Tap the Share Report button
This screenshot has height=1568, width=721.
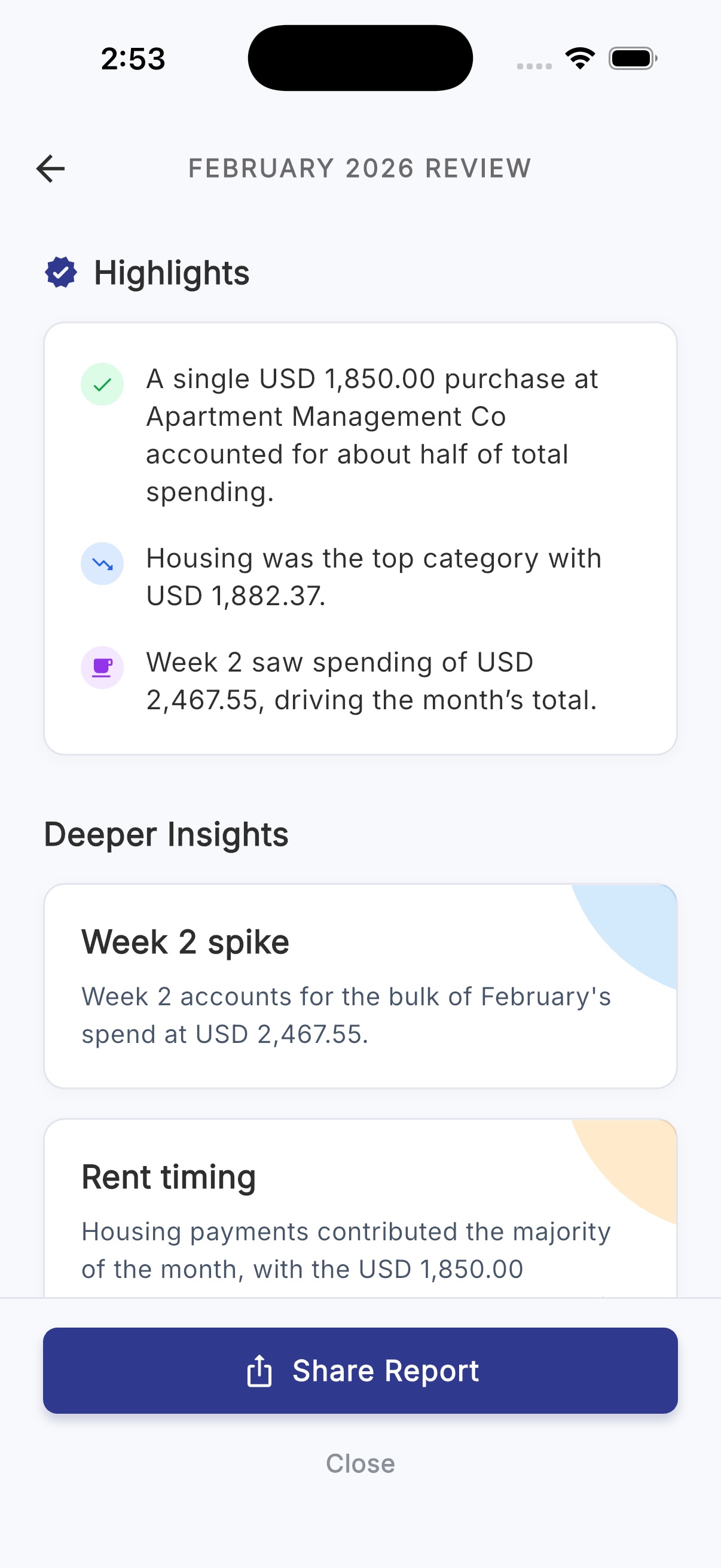[x=360, y=1370]
